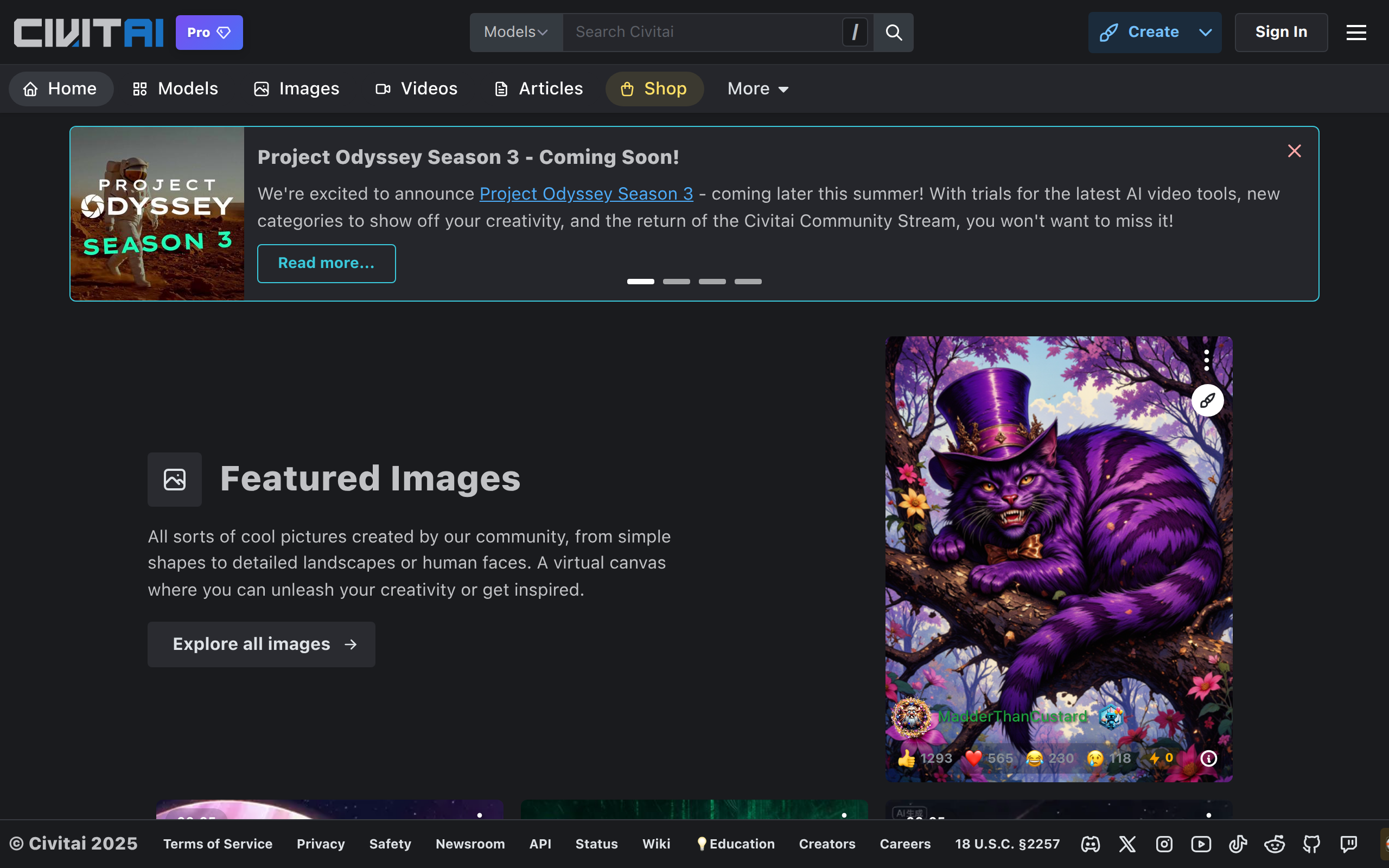Click the X (Twitter) icon in footer
Screen dimensions: 1389x868
(x=1127, y=844)
